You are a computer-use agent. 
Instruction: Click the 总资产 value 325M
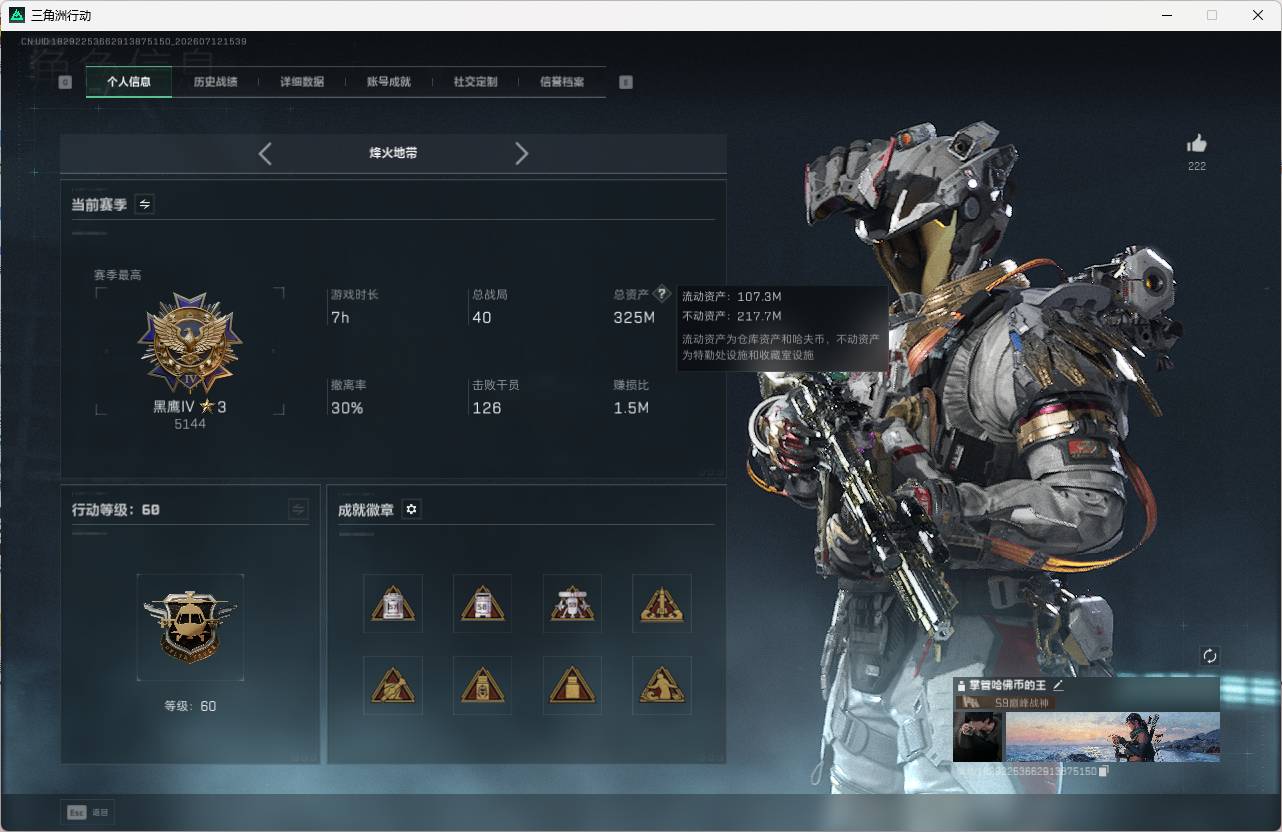tap(634, 318)
